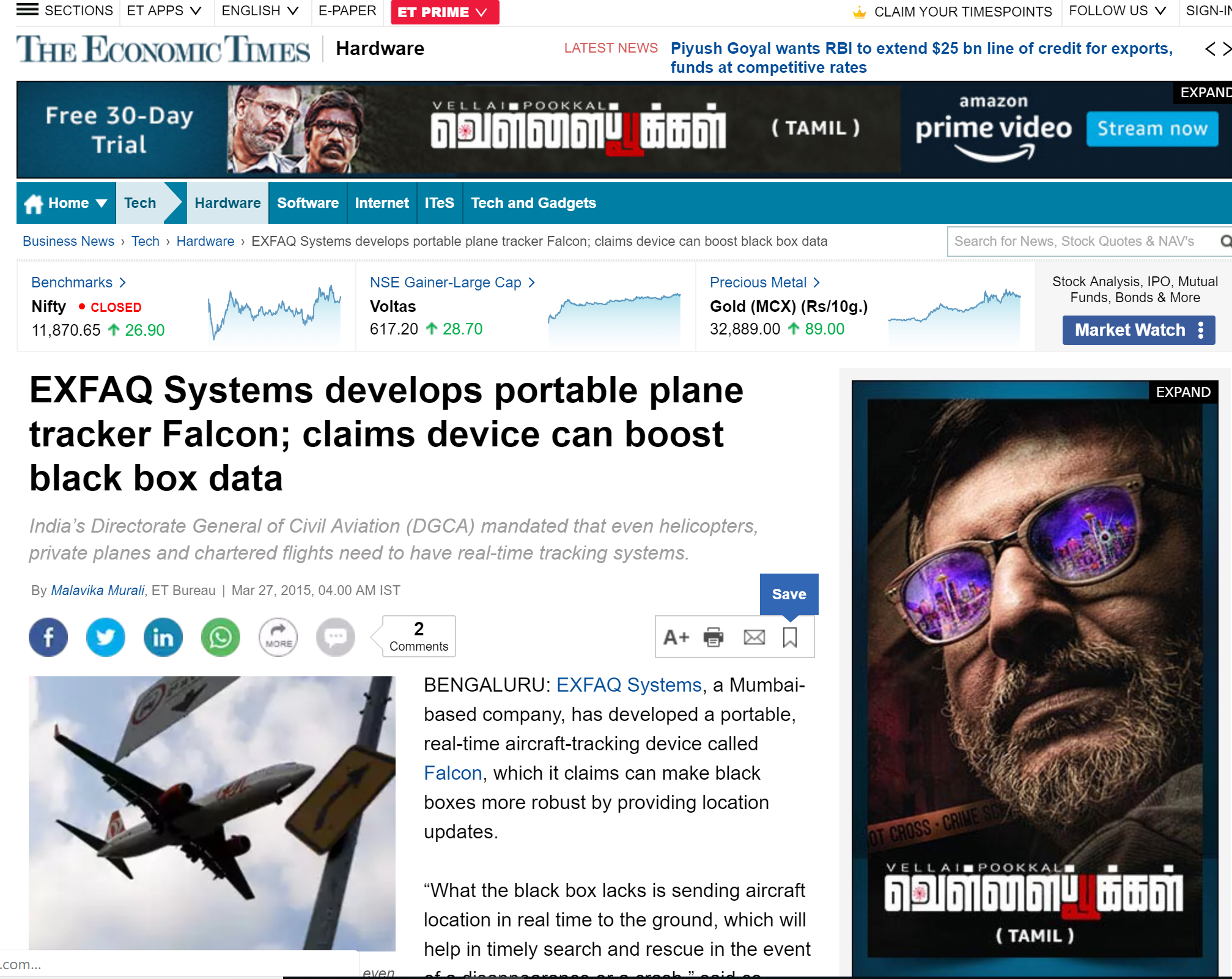Click the Home house icon
This screenshot has height=979, width=1232.
click(x=34, y=203)
